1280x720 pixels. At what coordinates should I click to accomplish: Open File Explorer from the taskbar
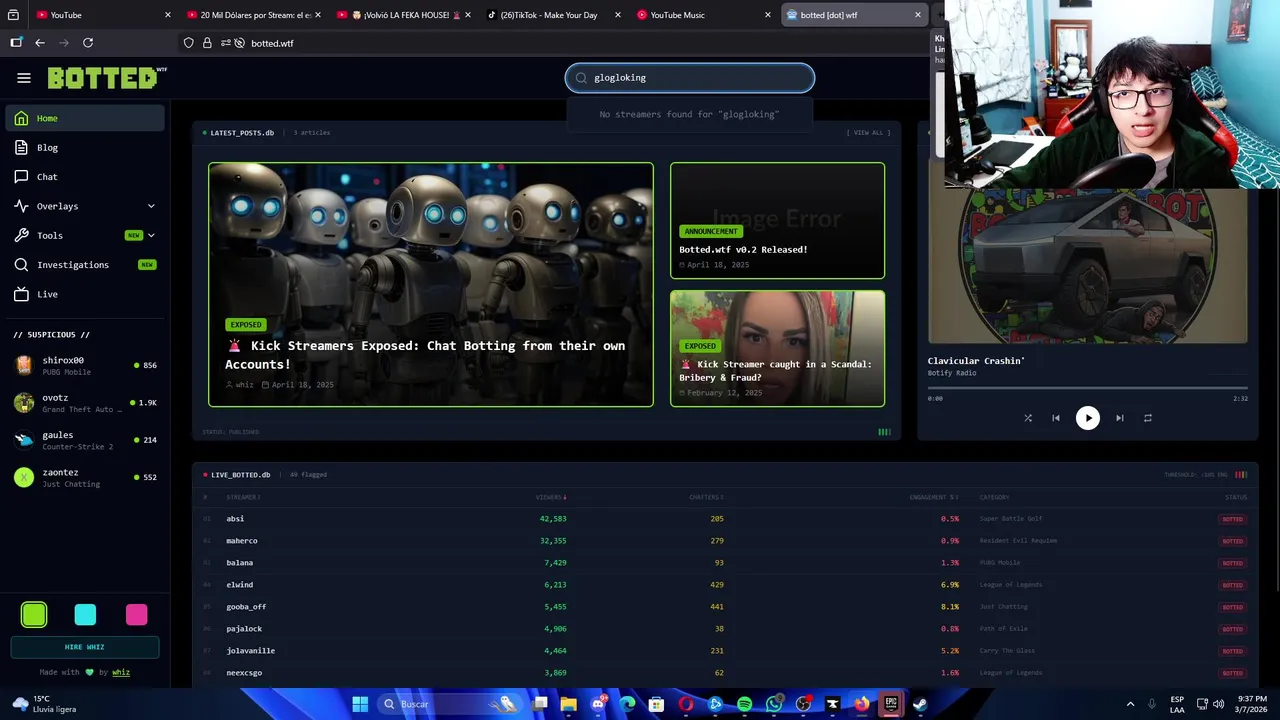568,704
